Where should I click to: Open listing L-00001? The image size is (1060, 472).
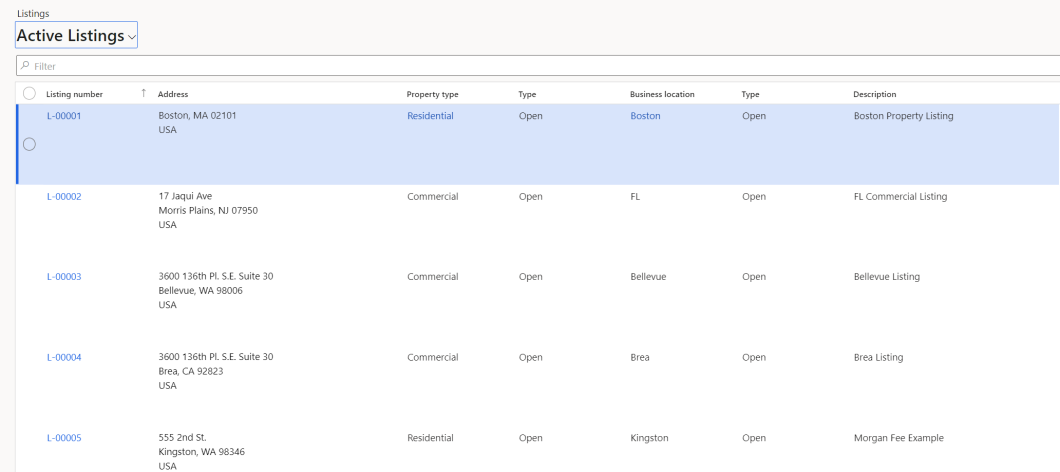(x=64, y=116)
